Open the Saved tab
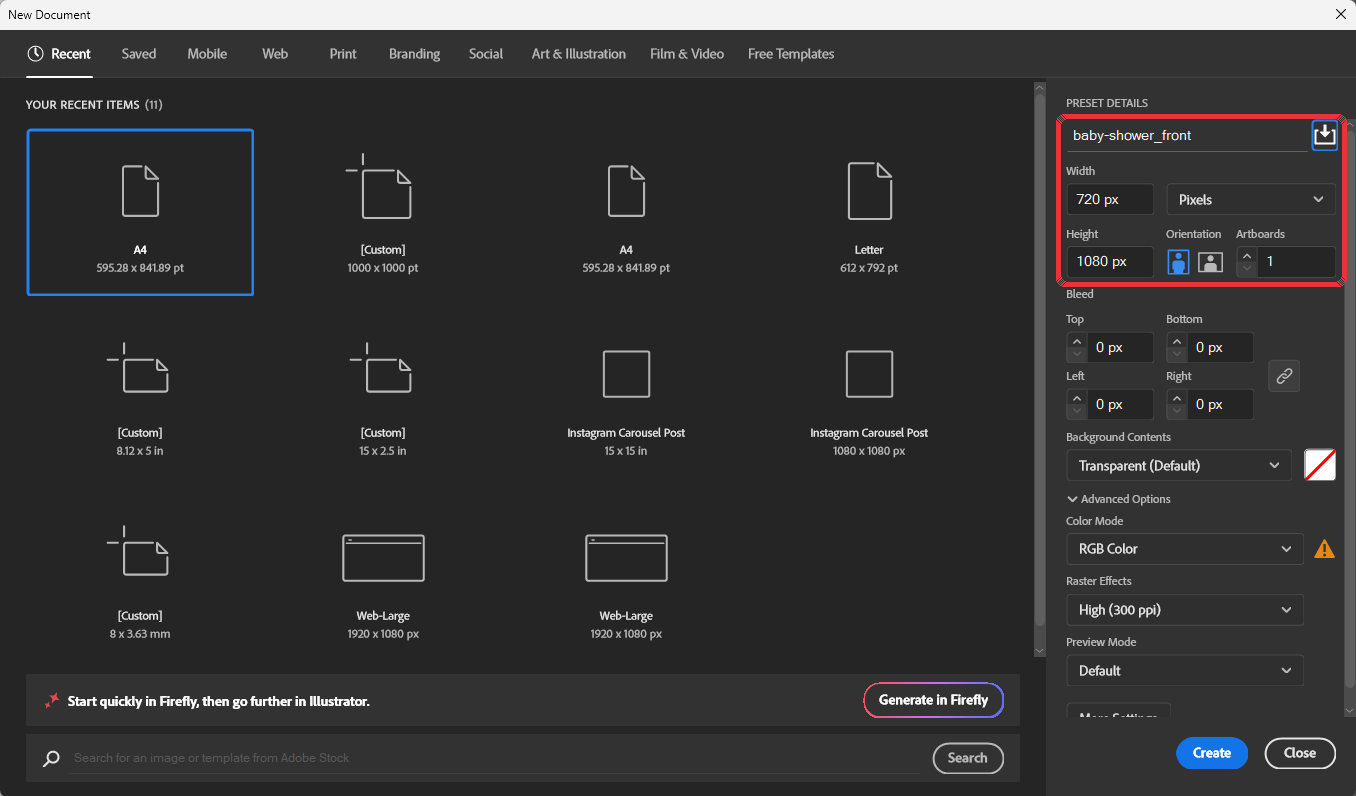 tap(139, 54)
